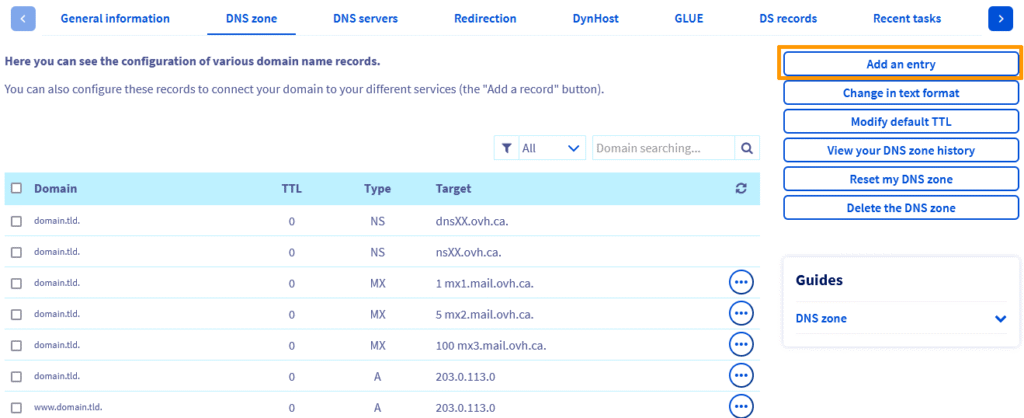Refresh the DNS records table
This screenshot has width=1024, height=418.
click(741, 188)
